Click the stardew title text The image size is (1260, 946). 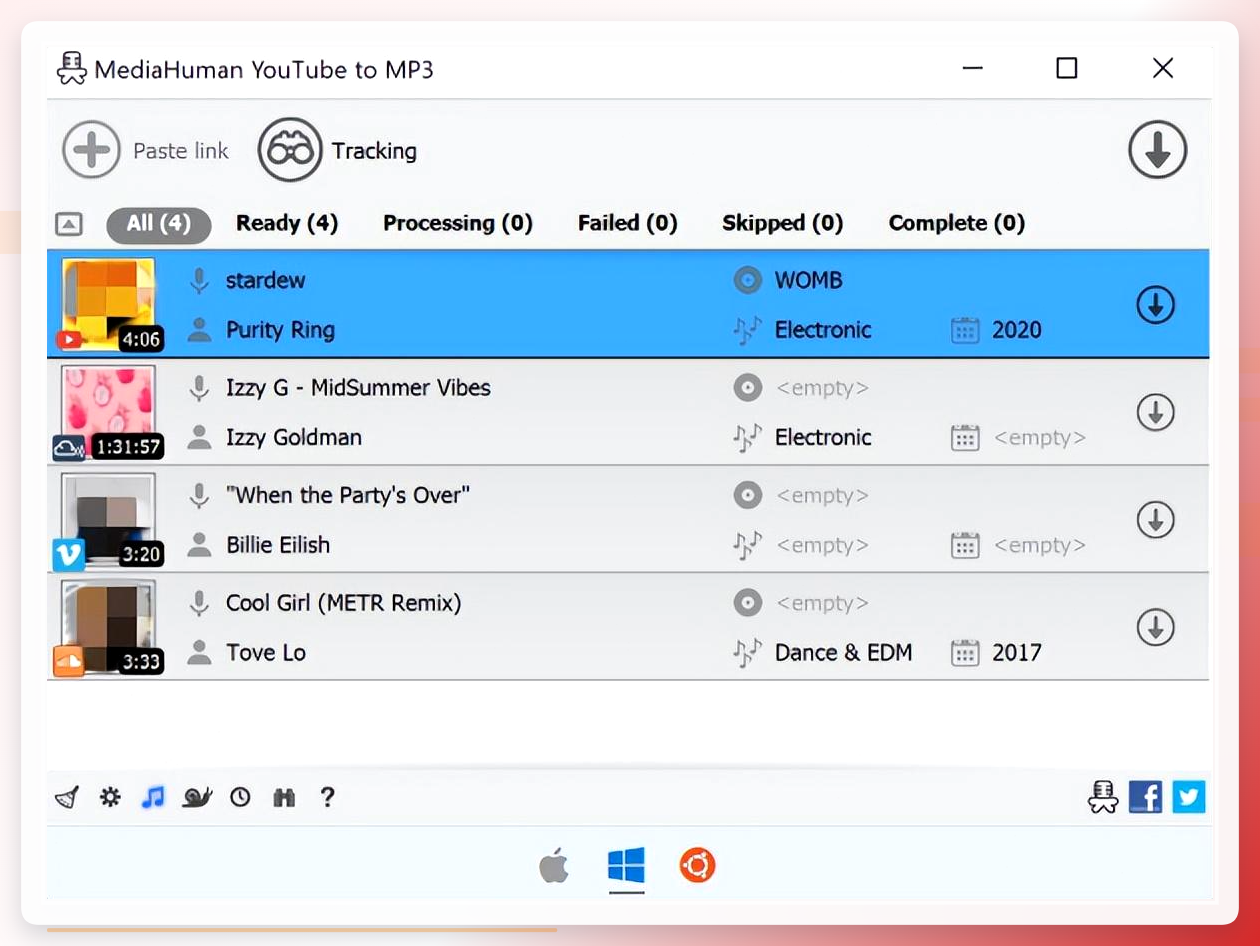pyautogui.click(x=265, y=280)
